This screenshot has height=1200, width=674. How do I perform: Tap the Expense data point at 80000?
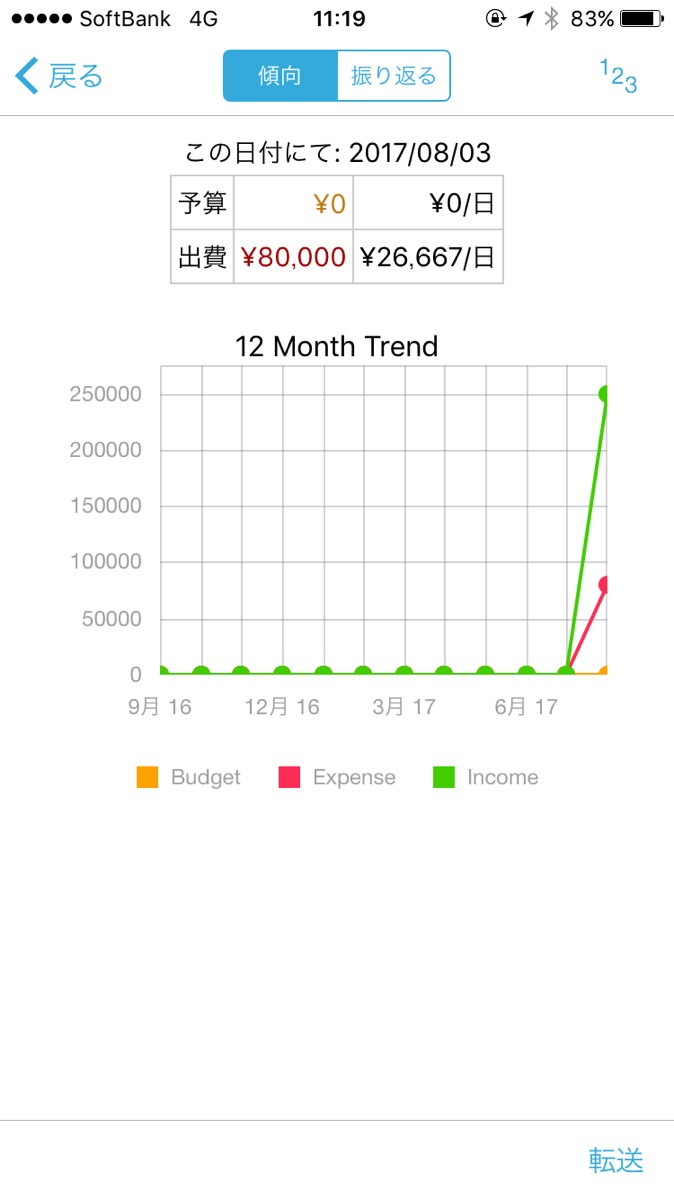605,585
